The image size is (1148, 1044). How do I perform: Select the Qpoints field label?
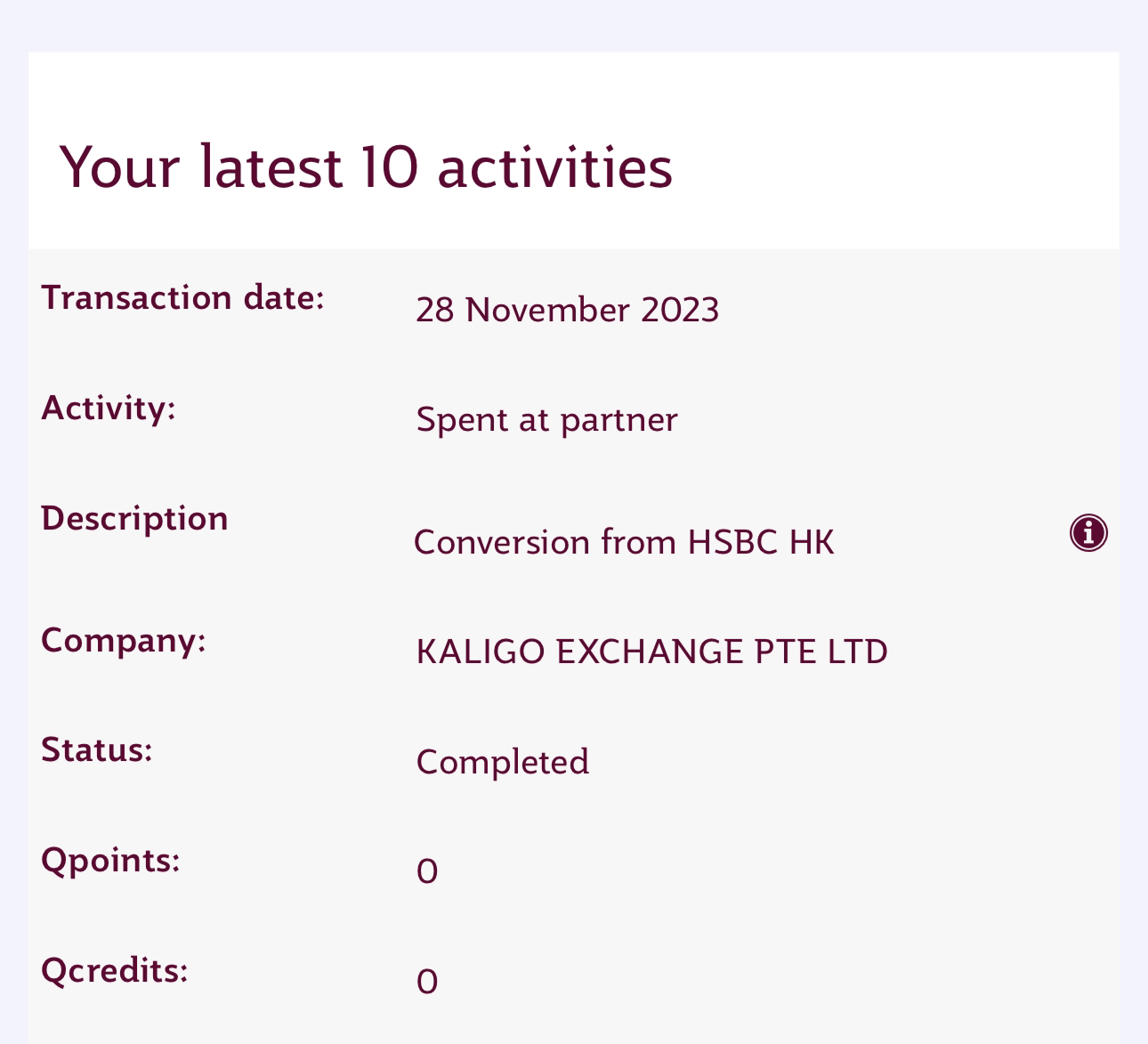point(111,862)
